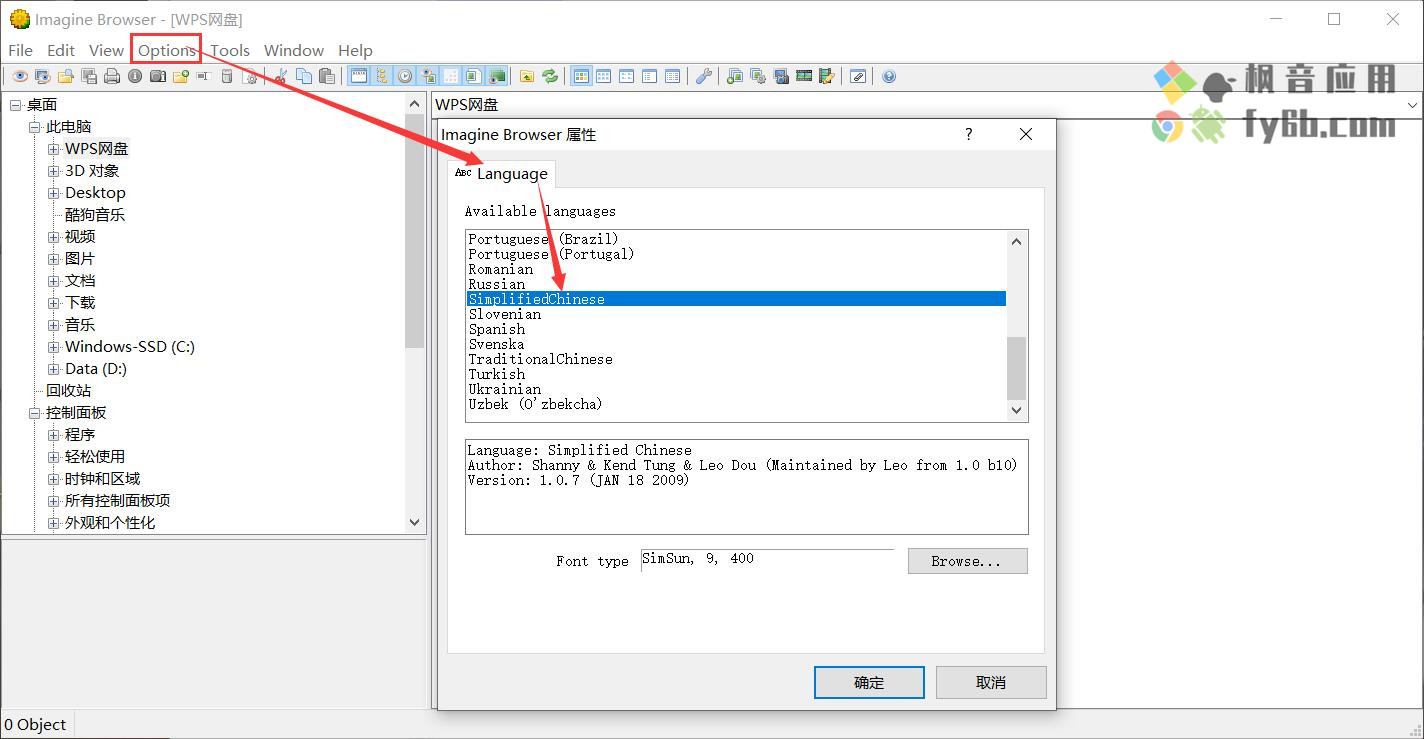Open the Options menu

[166, 50]
